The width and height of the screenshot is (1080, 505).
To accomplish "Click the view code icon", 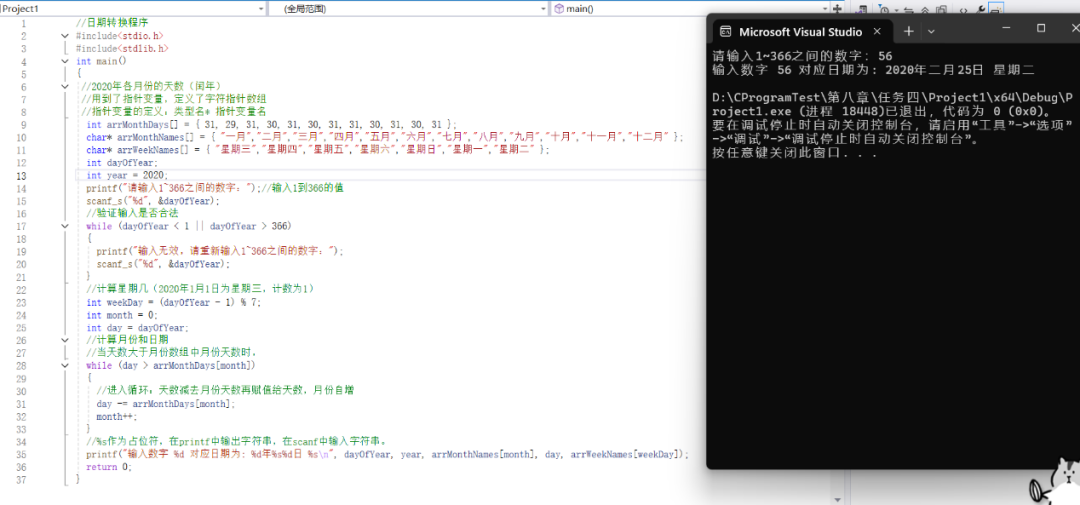I will (964, 10).
